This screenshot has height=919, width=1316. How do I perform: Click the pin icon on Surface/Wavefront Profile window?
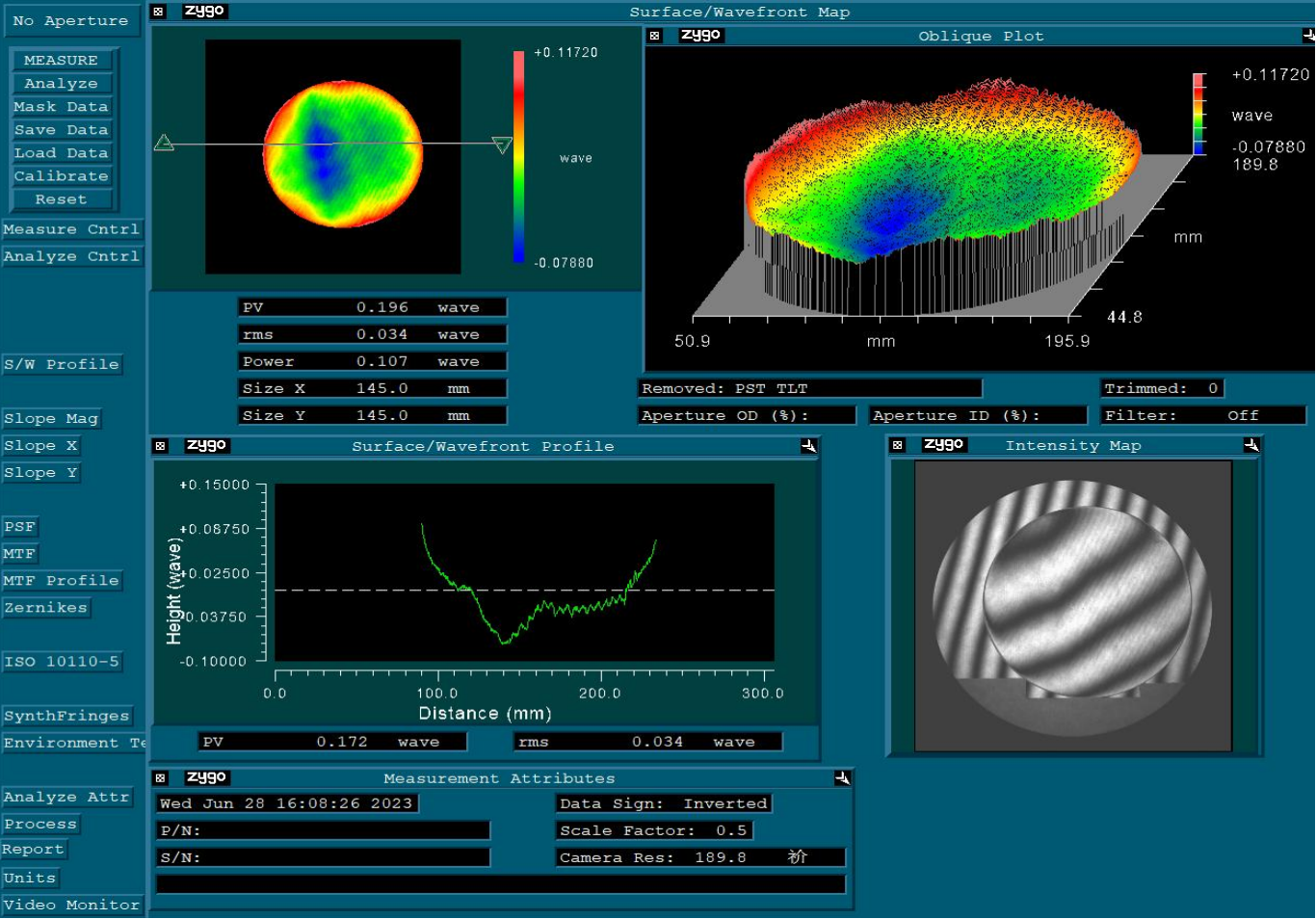(808, 446)
